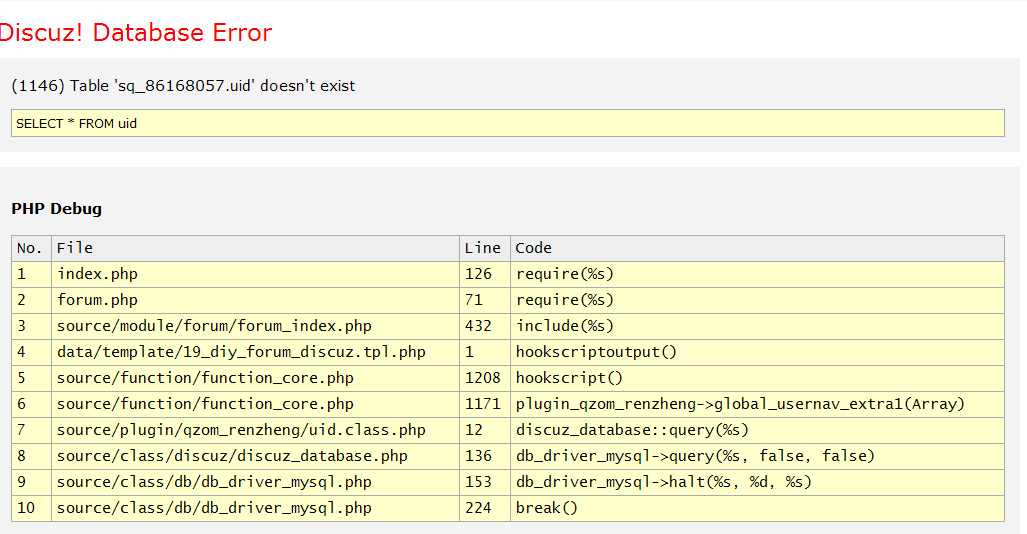Select the 'index.php' file cell
Image resolution: width=1027 pixels, height=534 pixels.
click(255, 274)
